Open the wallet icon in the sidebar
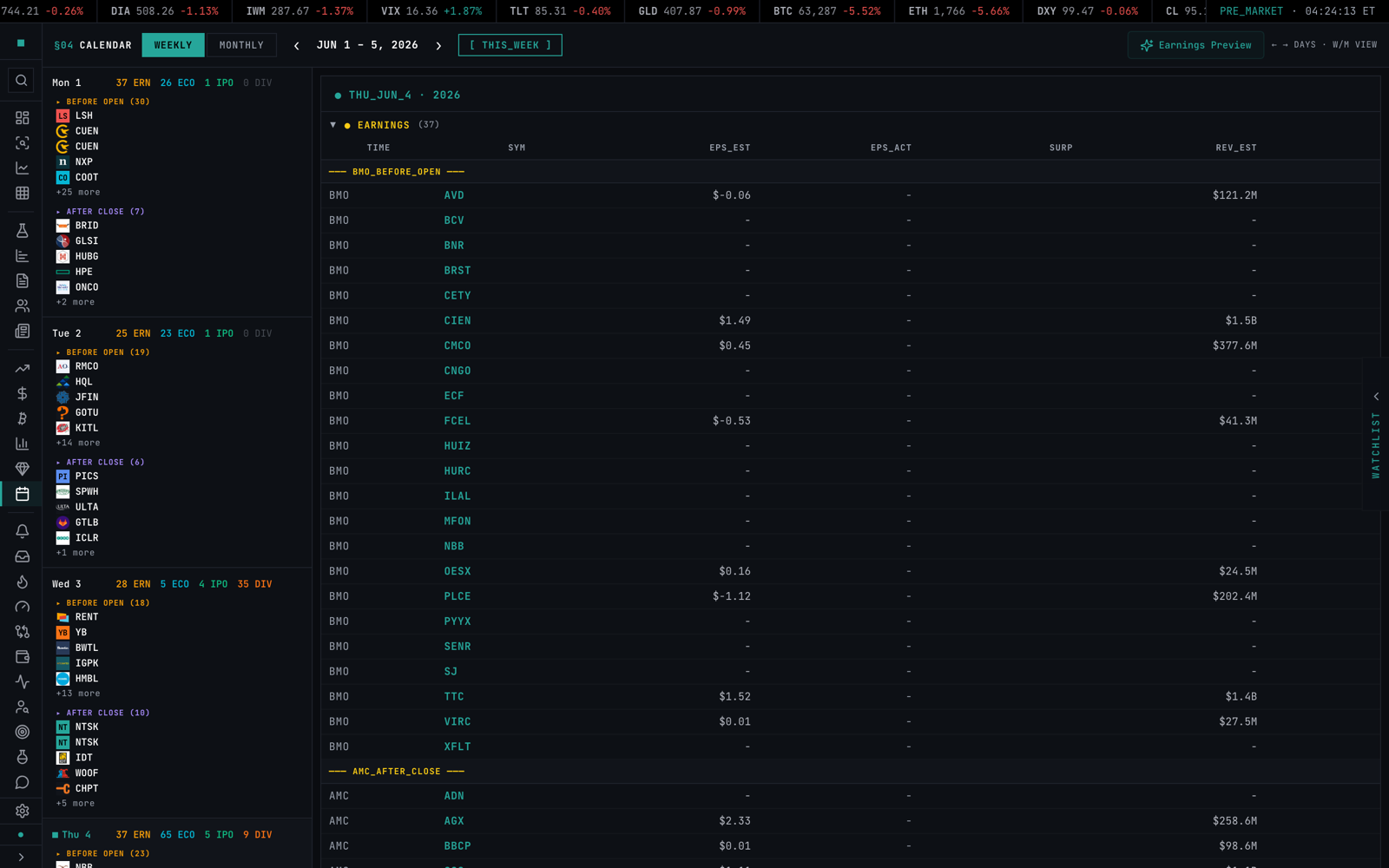1389x868 pixels. pos(22,657)
